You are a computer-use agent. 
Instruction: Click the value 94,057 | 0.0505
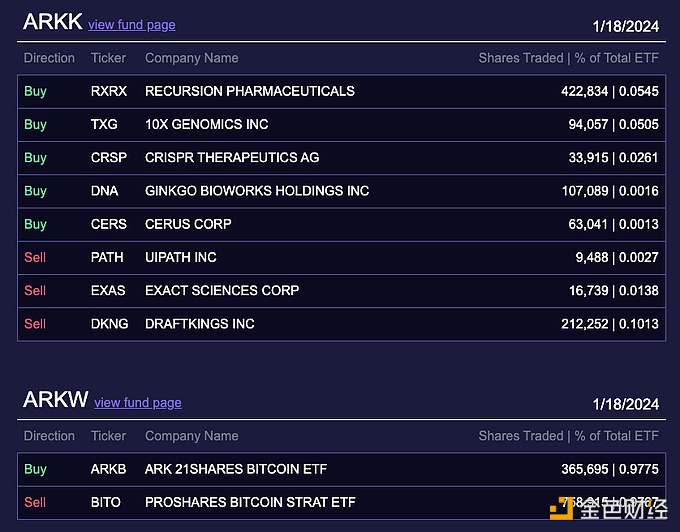(x=614, y=124)
